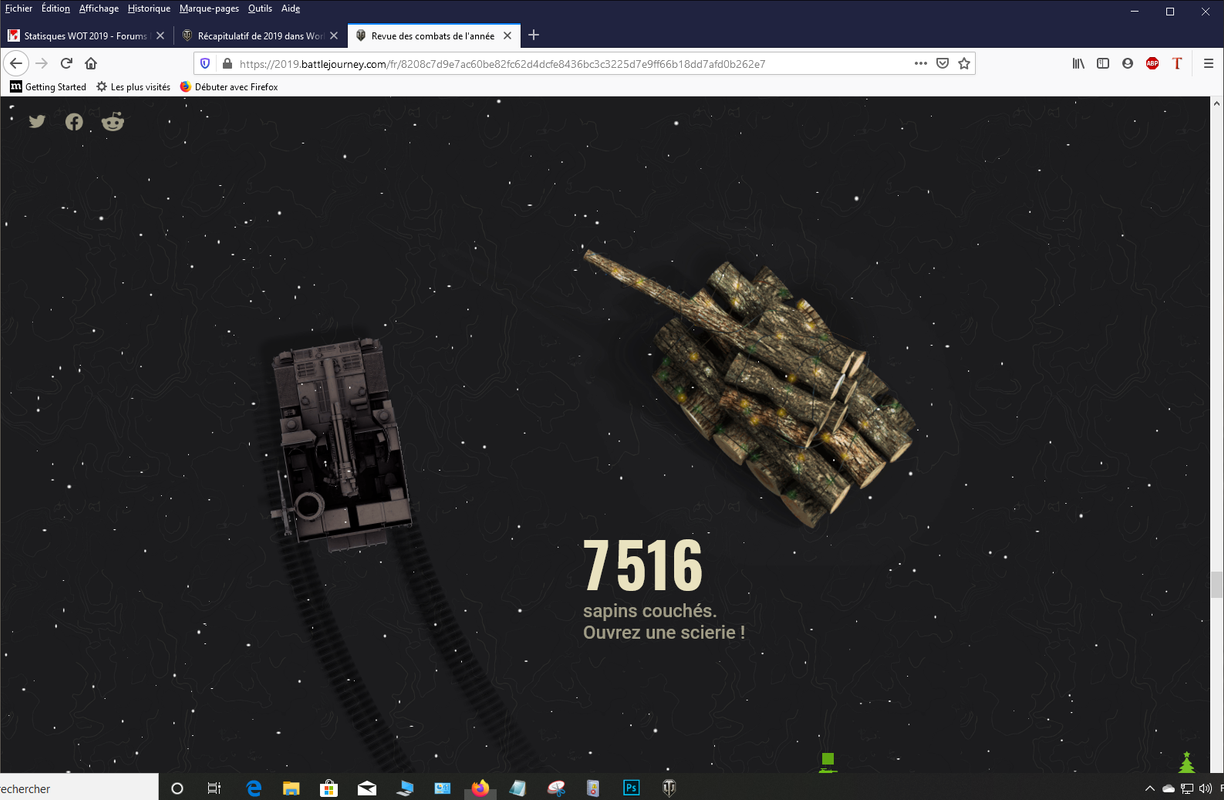Open the Marque-pages menu

(209, 8)
